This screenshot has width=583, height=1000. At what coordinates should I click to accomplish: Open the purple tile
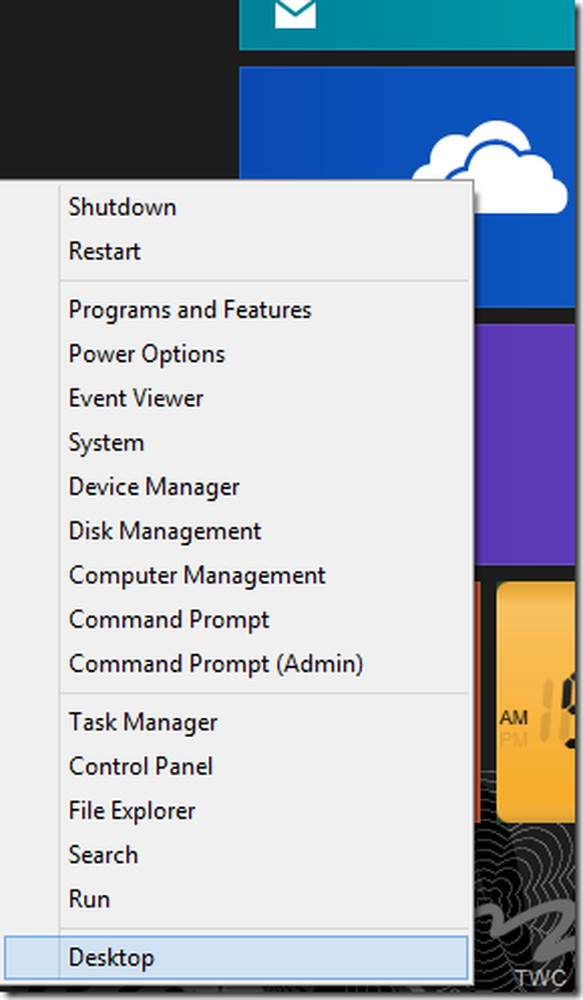coord(524,444)
